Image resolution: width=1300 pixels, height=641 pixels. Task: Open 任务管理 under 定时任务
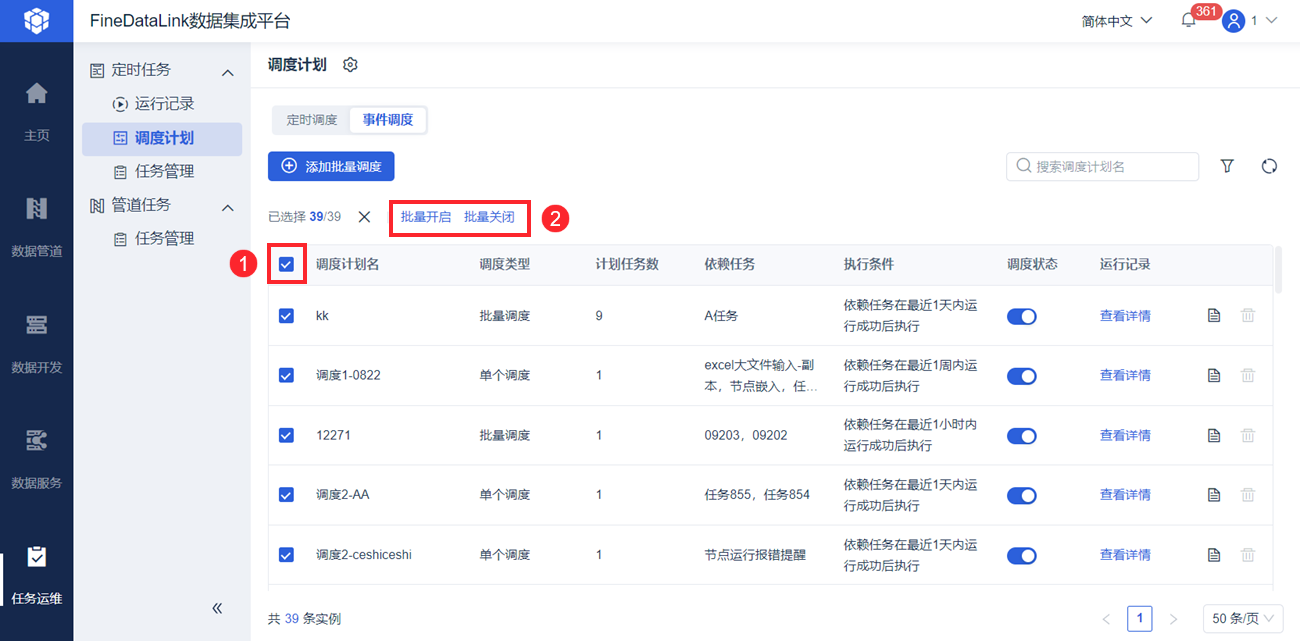tap(162, 172)
